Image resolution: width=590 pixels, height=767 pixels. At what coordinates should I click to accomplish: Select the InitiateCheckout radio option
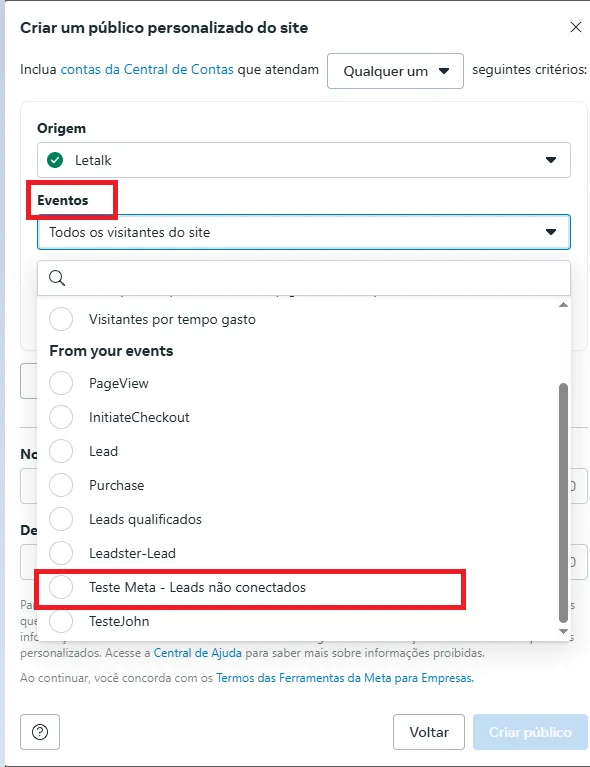coord(61,417)
